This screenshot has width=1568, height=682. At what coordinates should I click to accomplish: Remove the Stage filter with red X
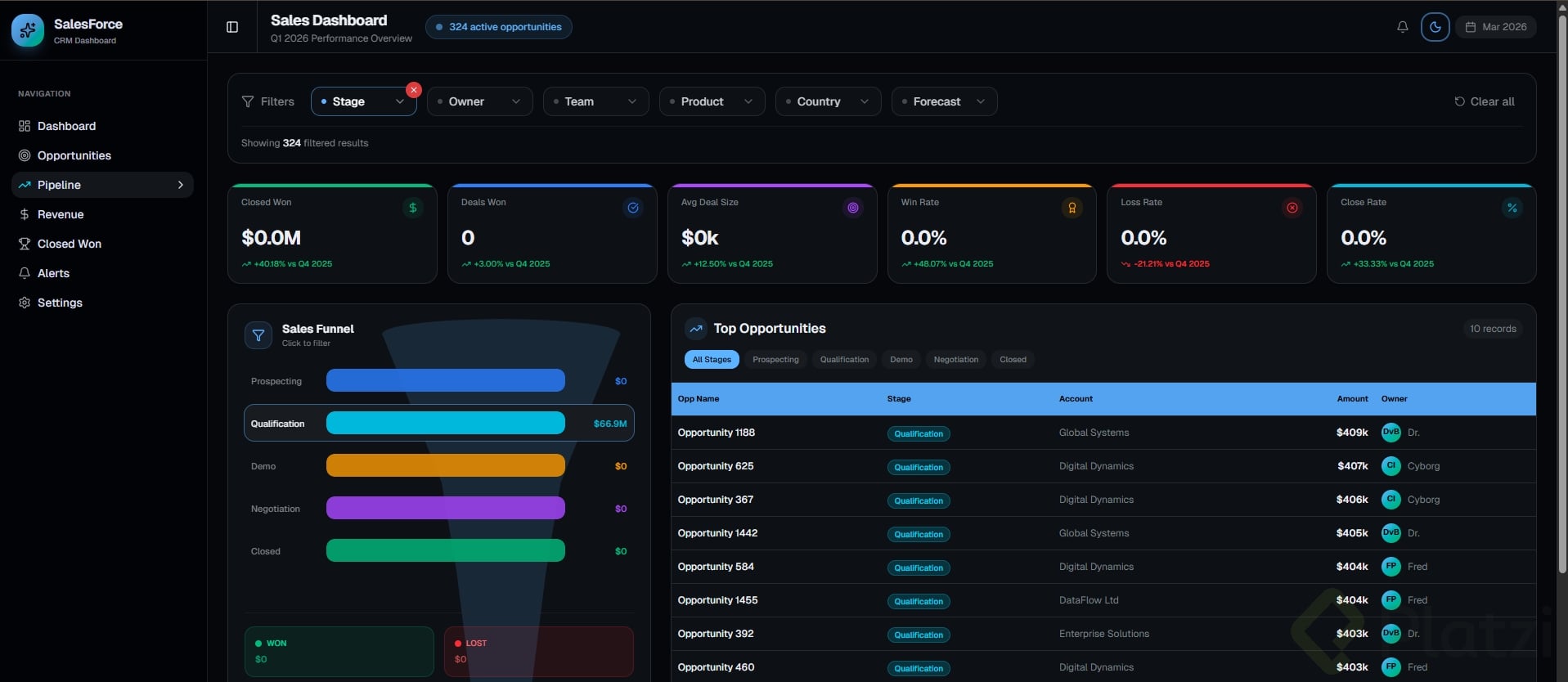414,90
